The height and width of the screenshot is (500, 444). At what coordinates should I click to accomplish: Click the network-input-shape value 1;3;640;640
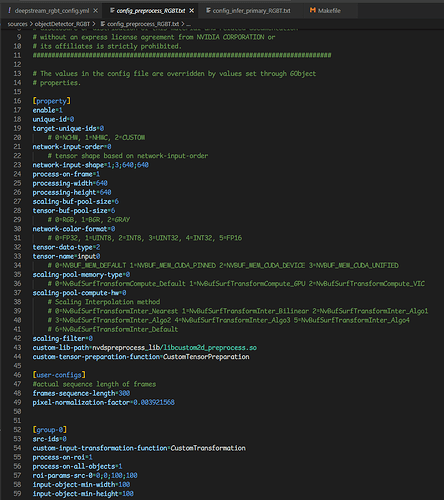click(128, 165)
